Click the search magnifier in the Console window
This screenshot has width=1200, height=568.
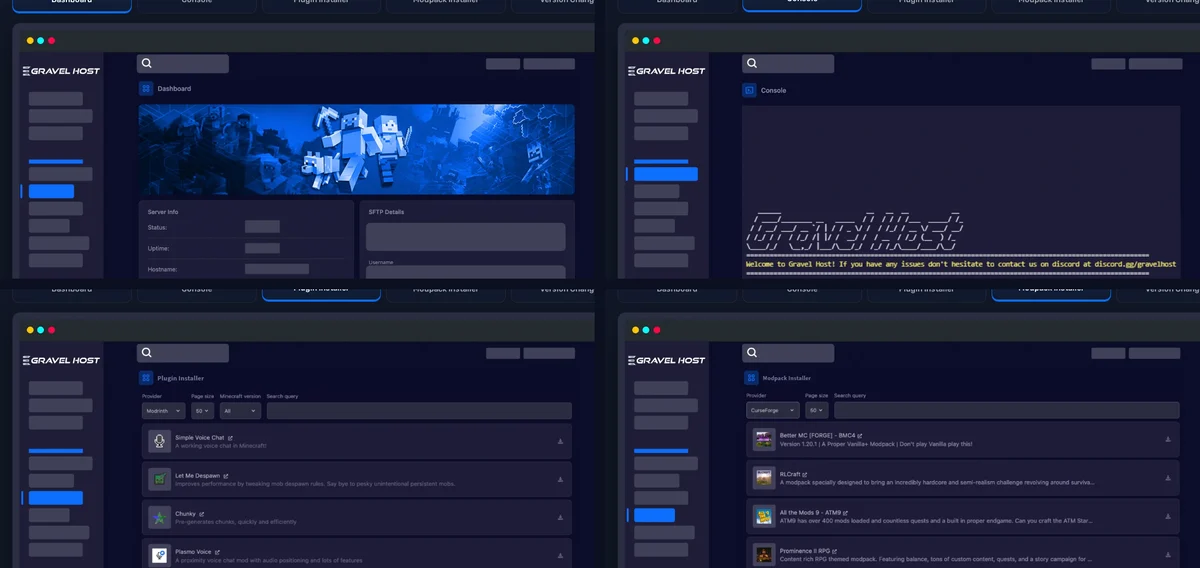(x=752, y=63)
